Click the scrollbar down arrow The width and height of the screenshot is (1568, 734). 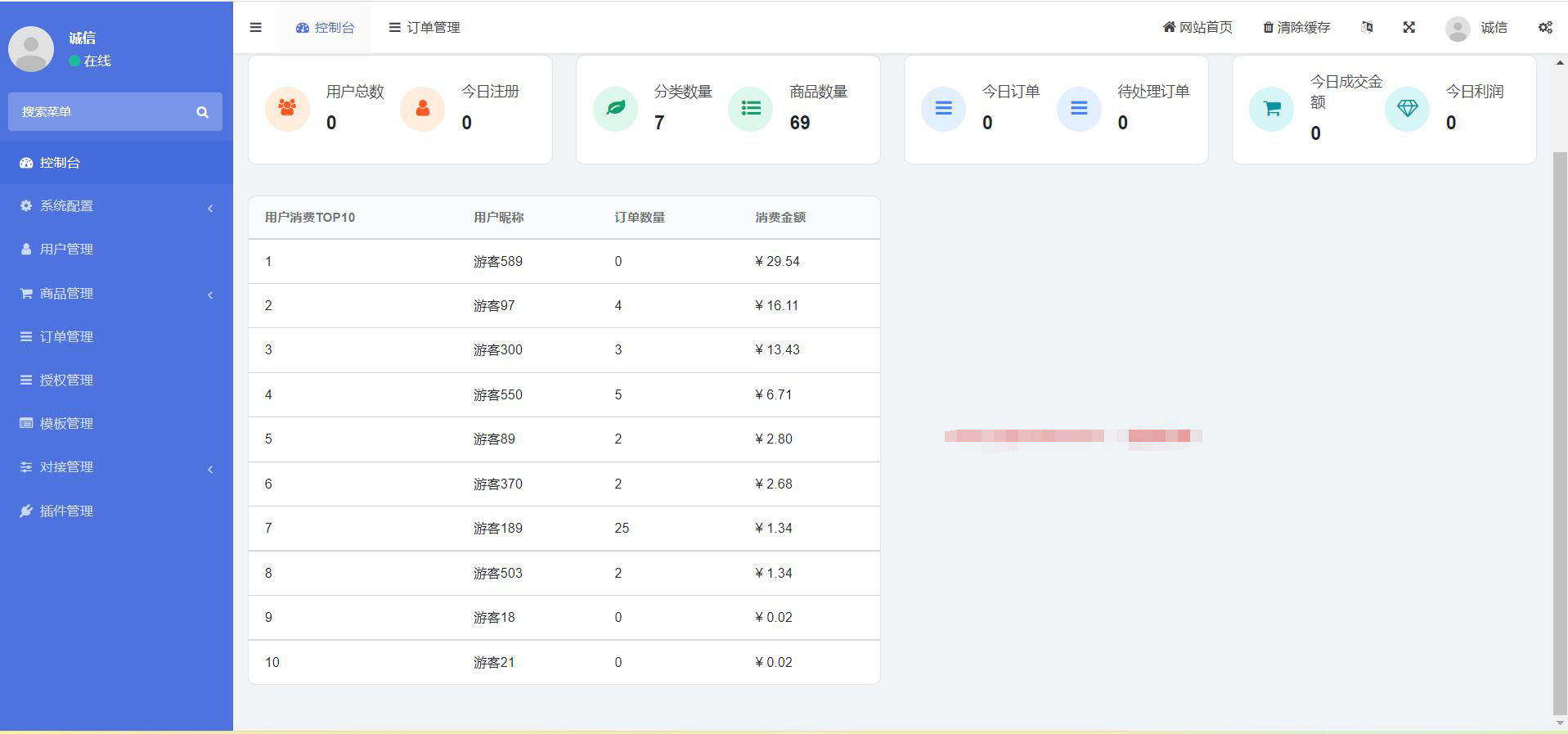point(1560,723)
